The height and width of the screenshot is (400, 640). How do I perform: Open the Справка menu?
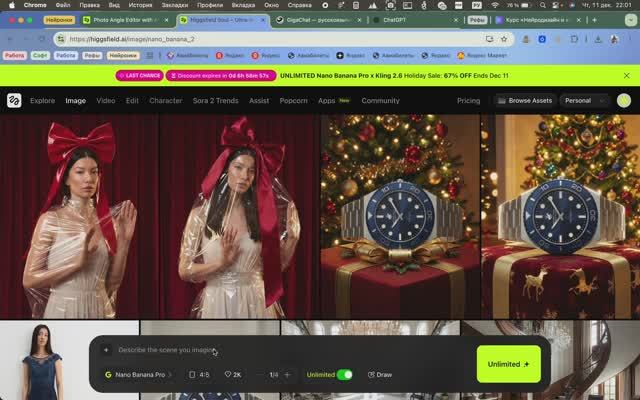coord(300,5)
